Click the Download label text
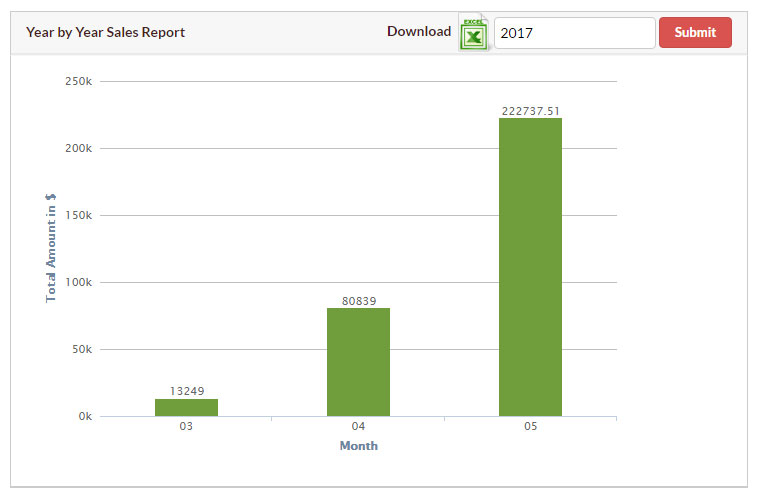 [419, 32]
